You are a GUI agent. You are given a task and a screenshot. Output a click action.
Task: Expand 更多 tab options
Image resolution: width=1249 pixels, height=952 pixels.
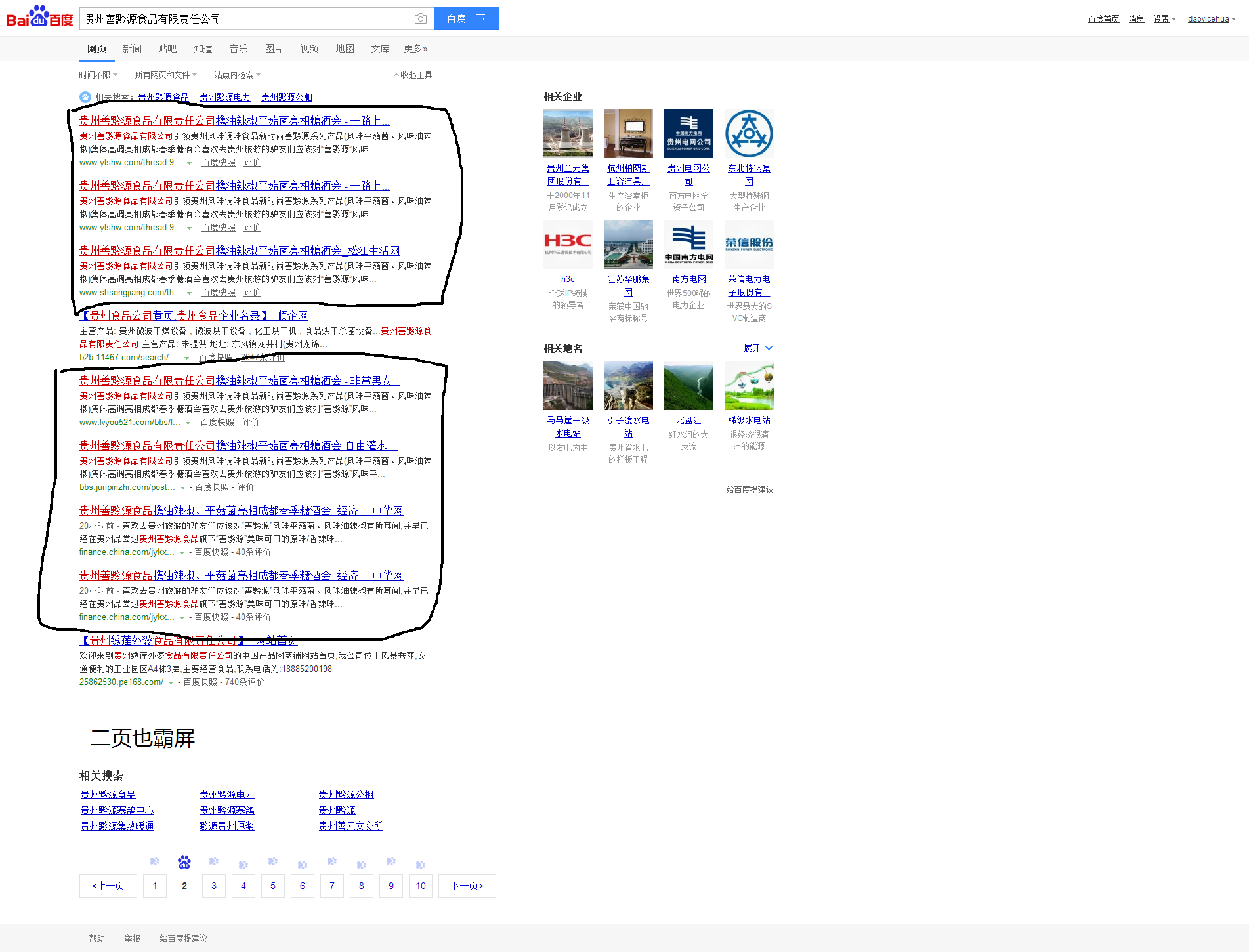click(x=415, y=49)
